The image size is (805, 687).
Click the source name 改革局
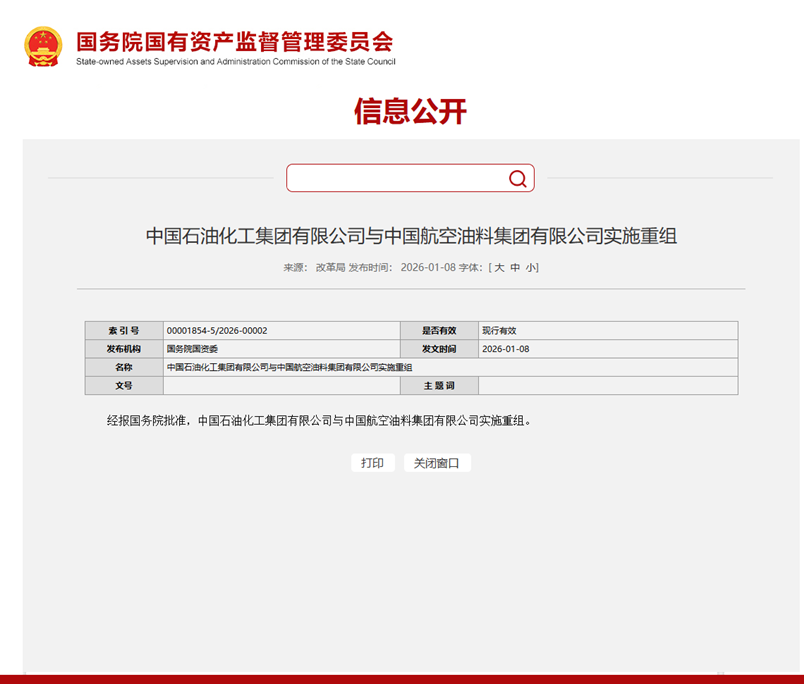pyautogui.click(x=330, y=268)
